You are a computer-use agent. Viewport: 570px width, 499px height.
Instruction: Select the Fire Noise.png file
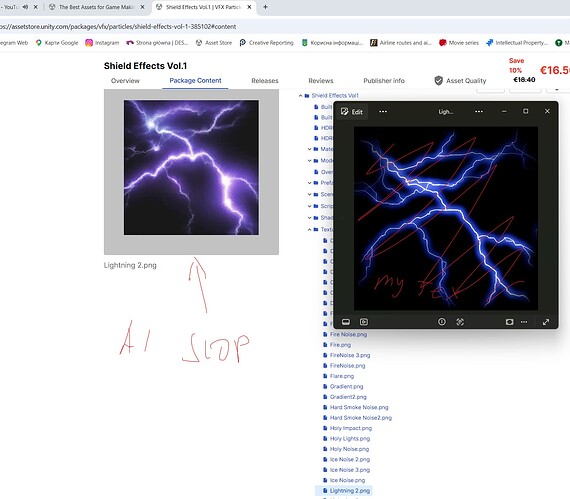click(348, 334)
